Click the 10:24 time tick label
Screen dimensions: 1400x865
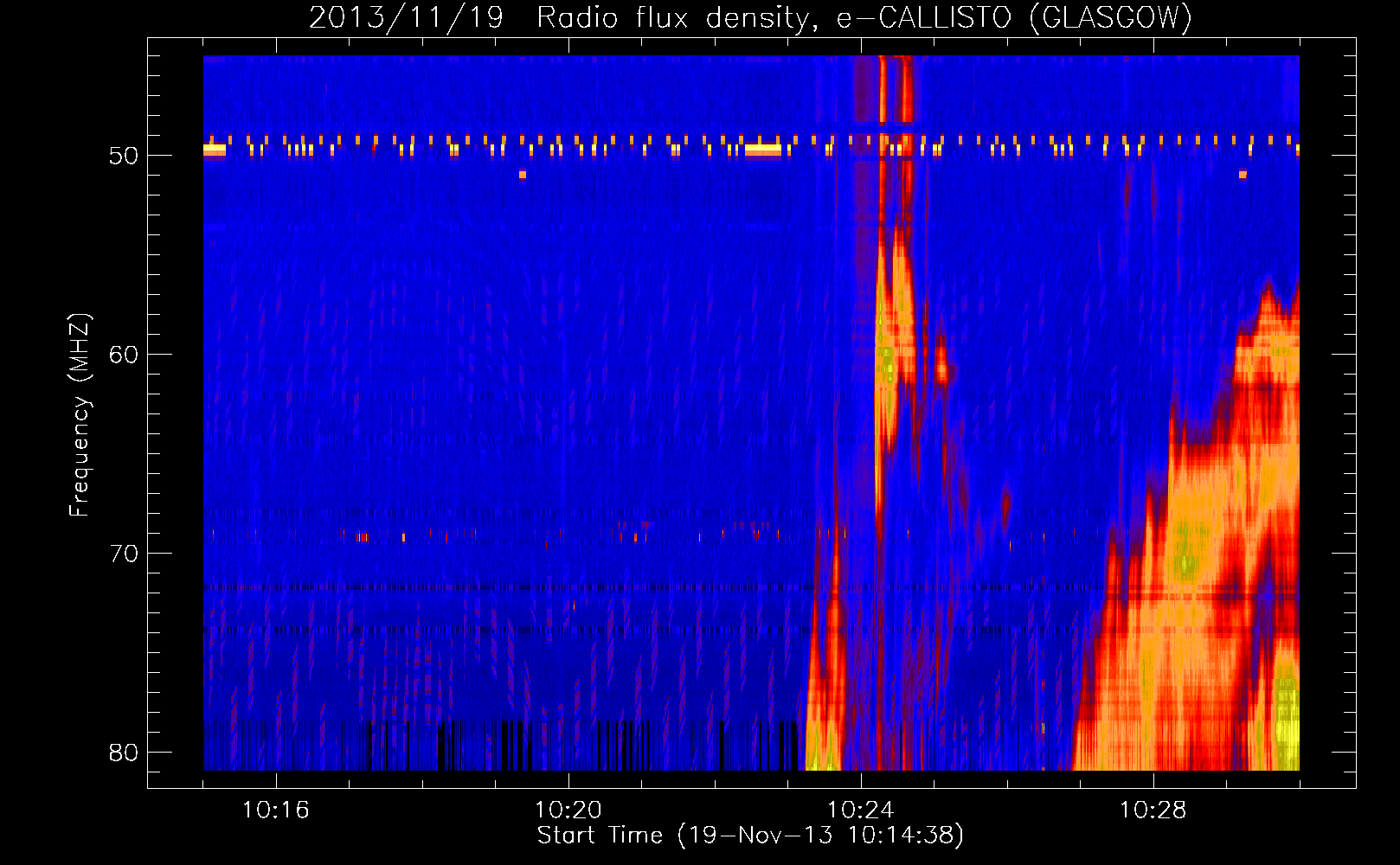point(860,811)
